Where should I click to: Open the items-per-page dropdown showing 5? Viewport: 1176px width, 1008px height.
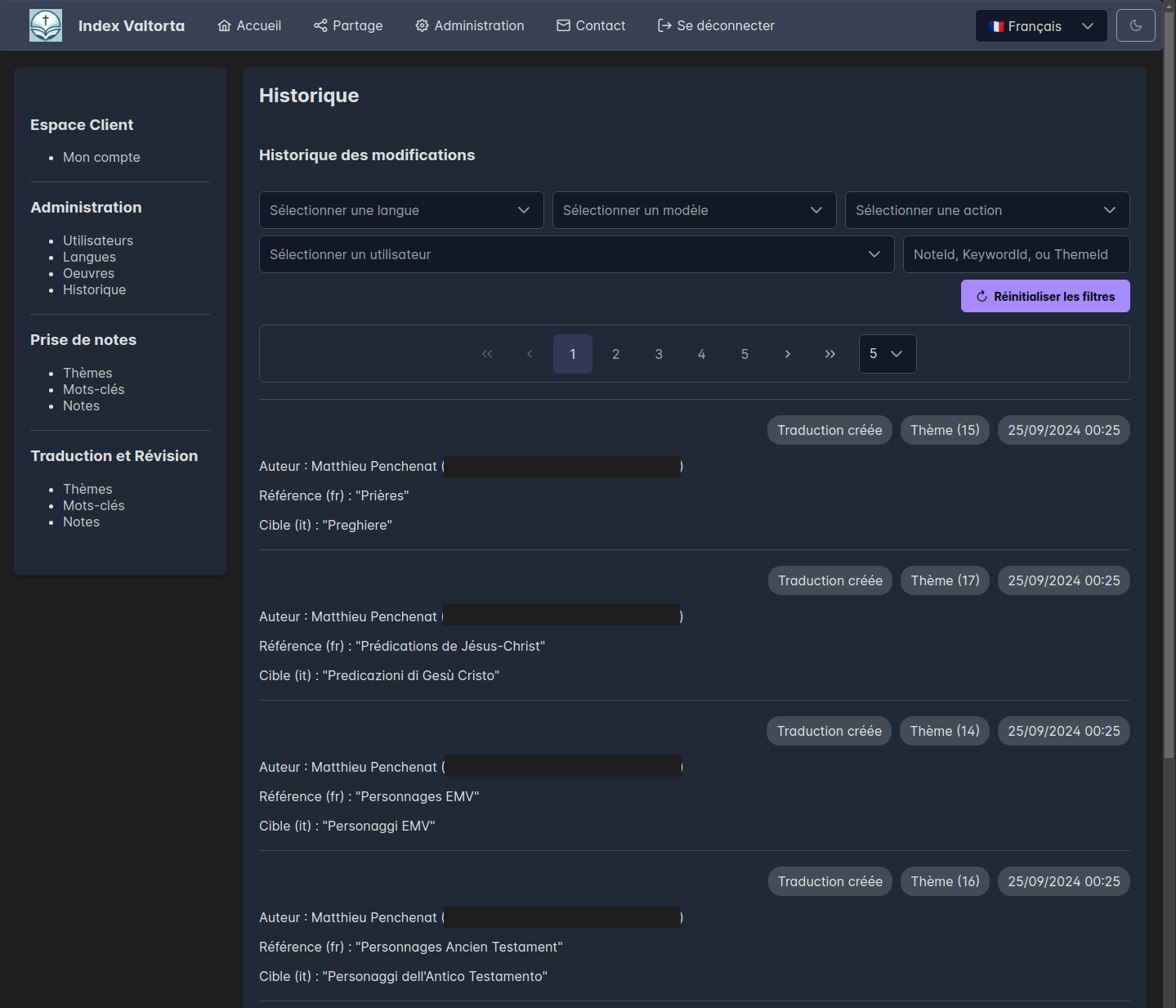[887, 354]
